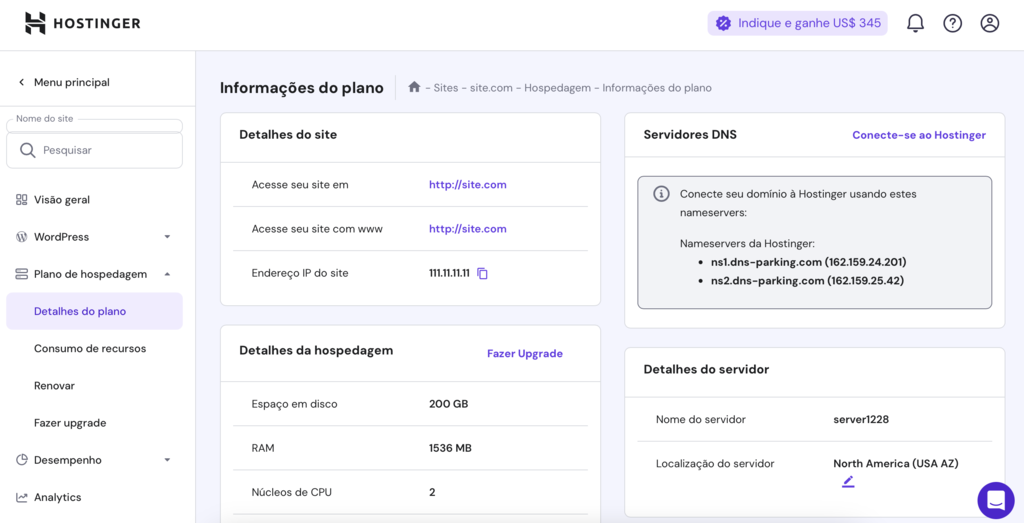Image resolution: width=1024 pixels, height=523 pixels.
Task: Click the 200 GB disk space value
Action: [x=449, y=404]
